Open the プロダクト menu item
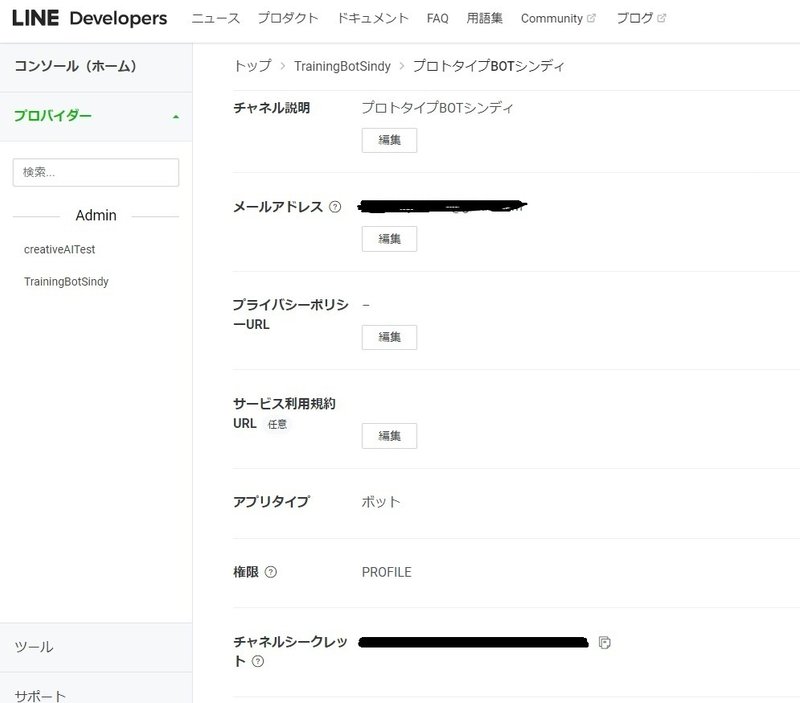The image size is (800, 703). click(288, 18)
